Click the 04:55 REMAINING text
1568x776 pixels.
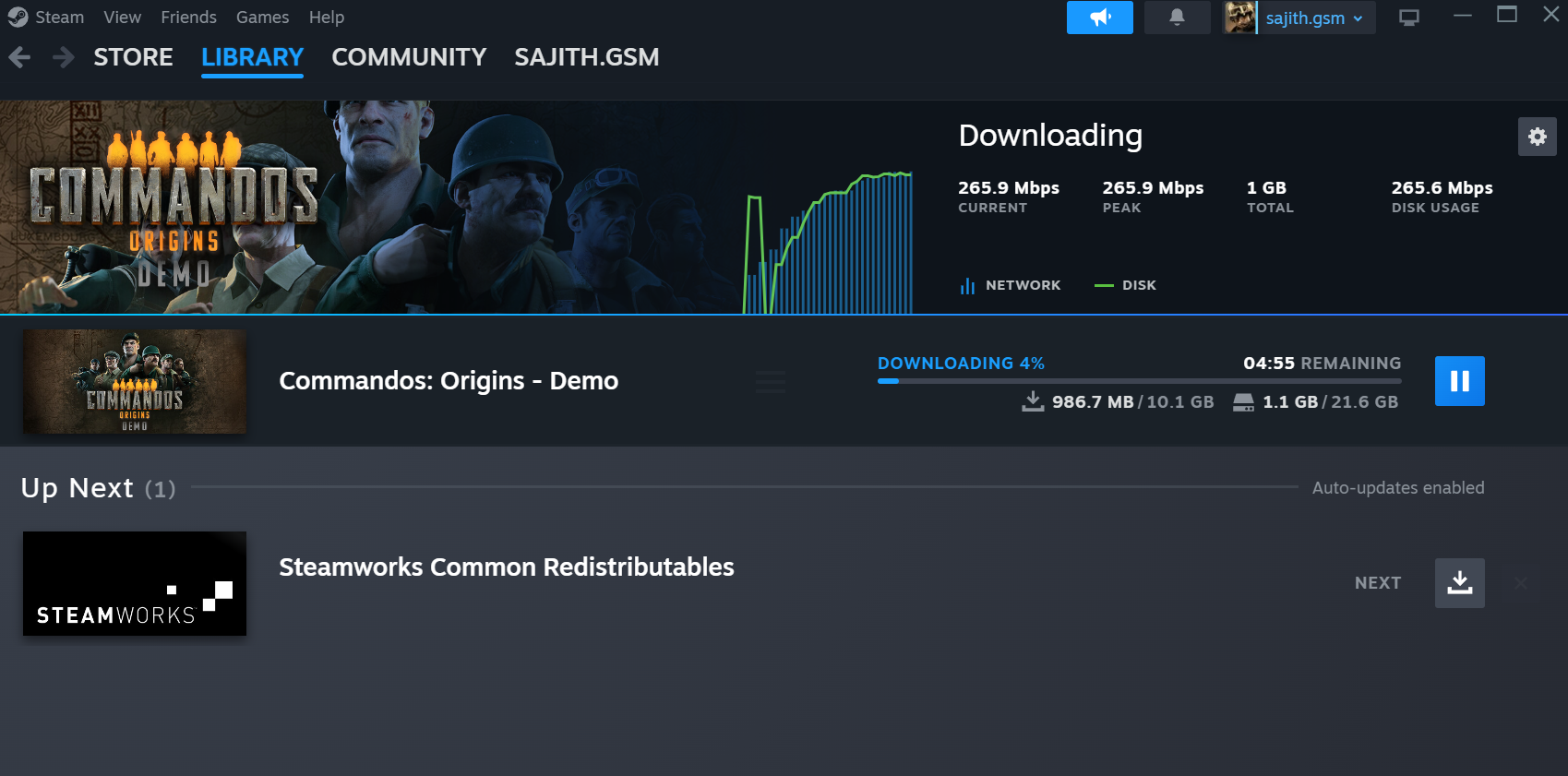1322,364
